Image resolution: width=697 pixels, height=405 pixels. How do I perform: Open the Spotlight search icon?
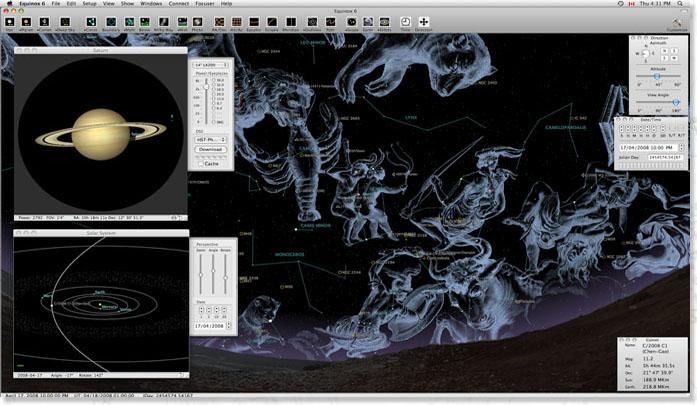point(681,3)
